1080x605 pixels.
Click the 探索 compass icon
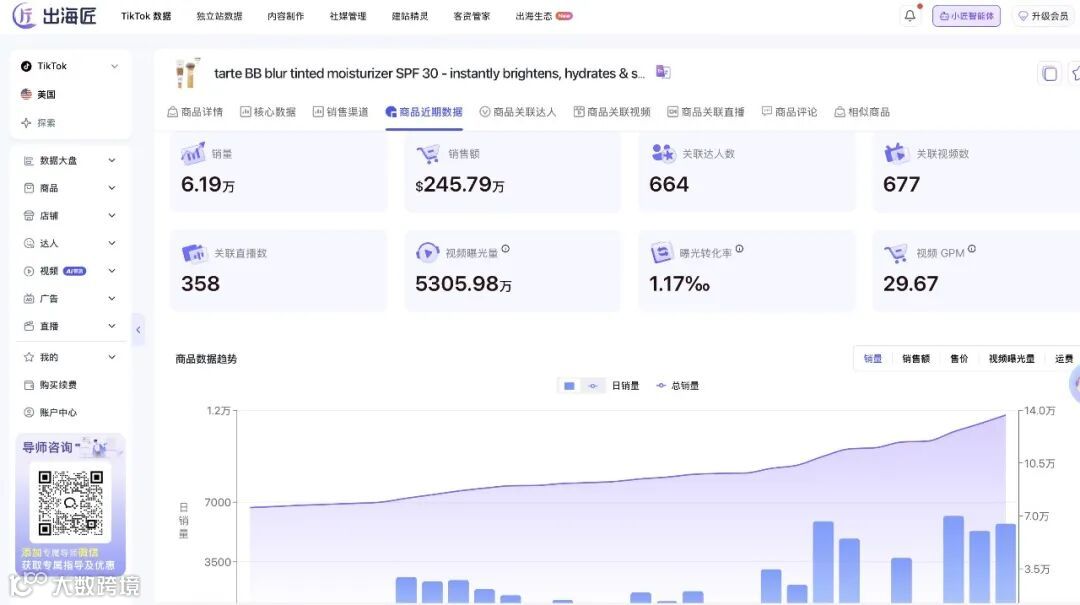(x=26, y=123)
